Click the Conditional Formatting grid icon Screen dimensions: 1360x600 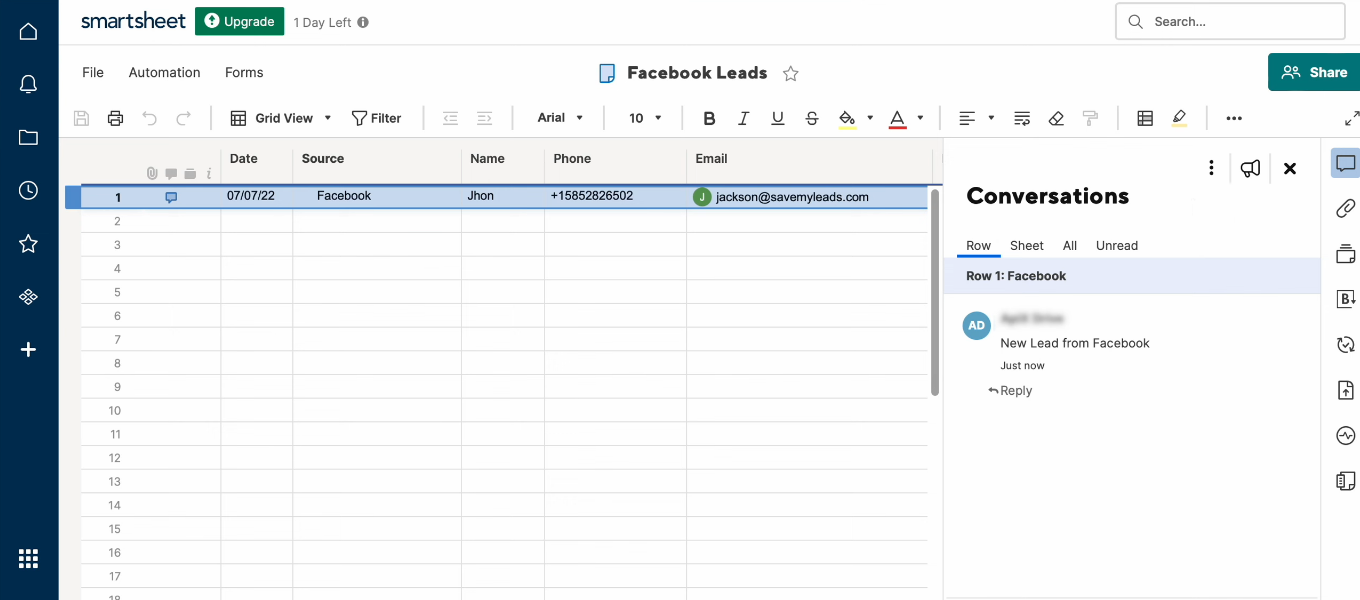pyautogui.click(x=1145, y=118)
